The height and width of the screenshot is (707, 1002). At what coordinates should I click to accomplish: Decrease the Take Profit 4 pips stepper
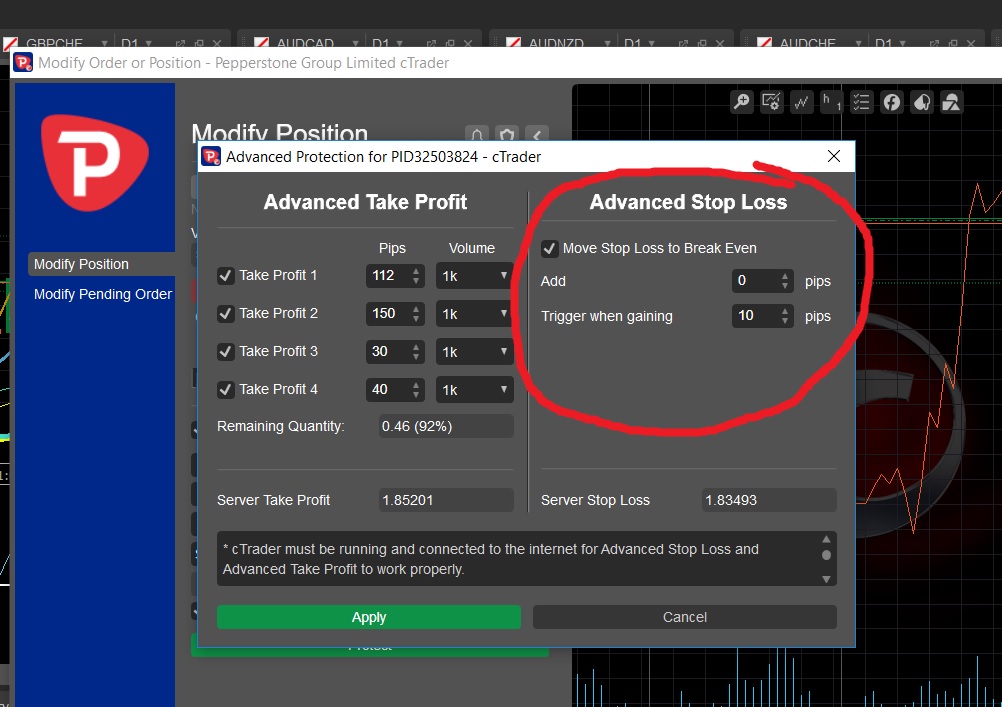[x=417, y=396]
